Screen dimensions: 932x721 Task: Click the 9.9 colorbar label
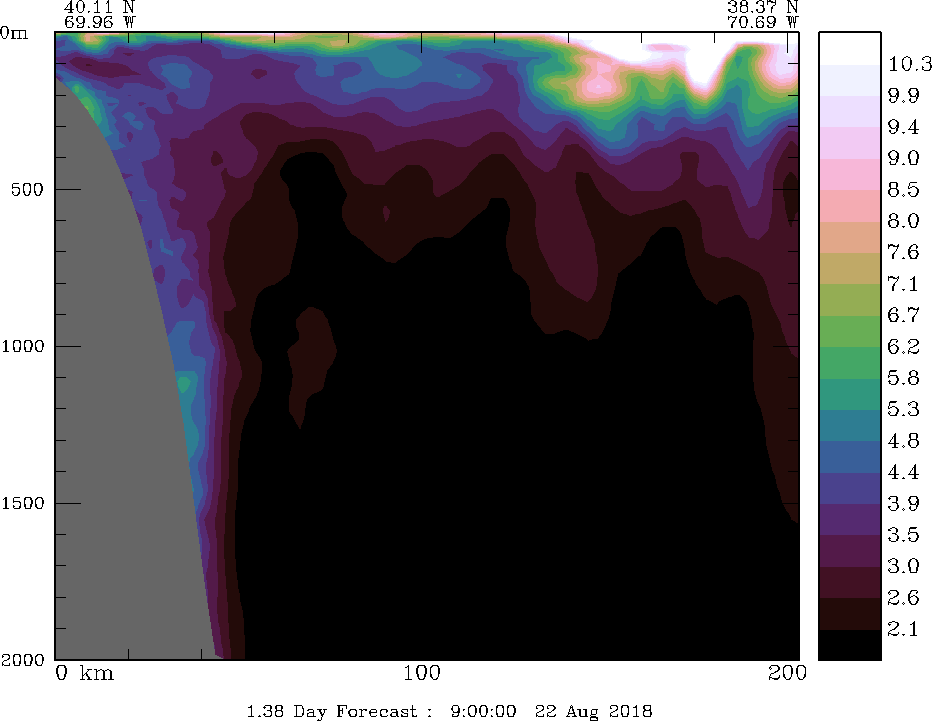point(903,95)
